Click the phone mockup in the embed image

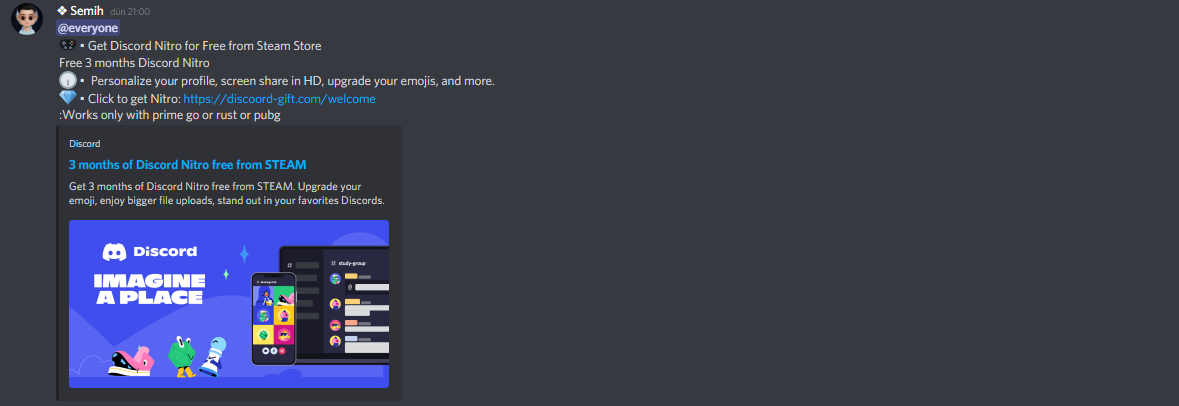coord(274,319)
